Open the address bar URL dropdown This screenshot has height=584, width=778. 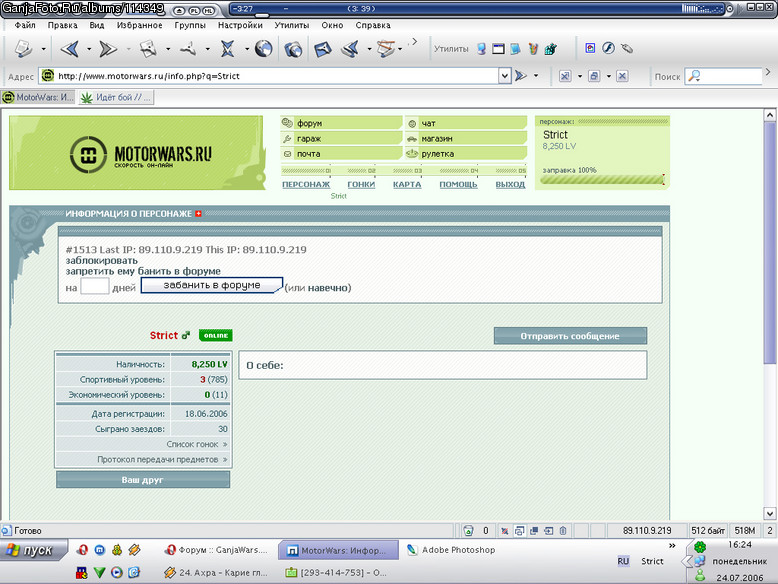click(505, 76)
